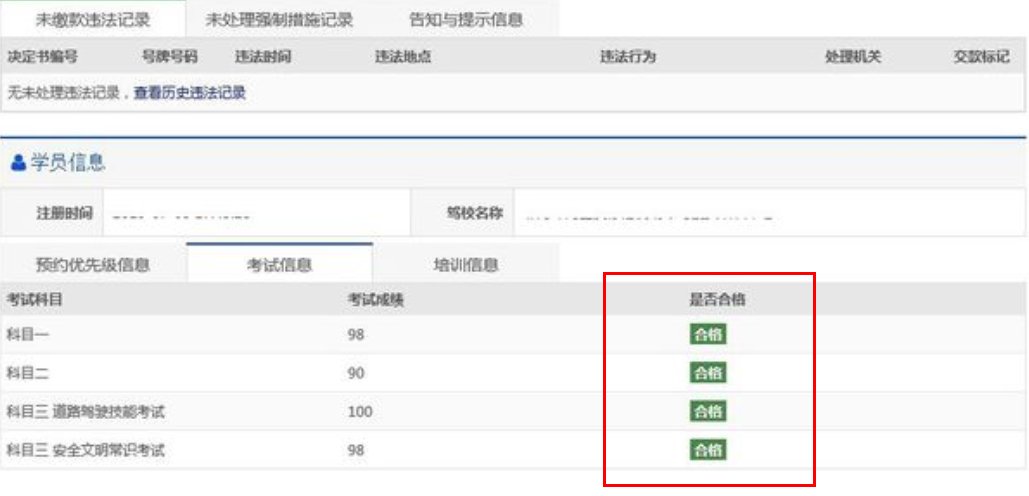Click 违法时间 column header

[x=262, y=57]
